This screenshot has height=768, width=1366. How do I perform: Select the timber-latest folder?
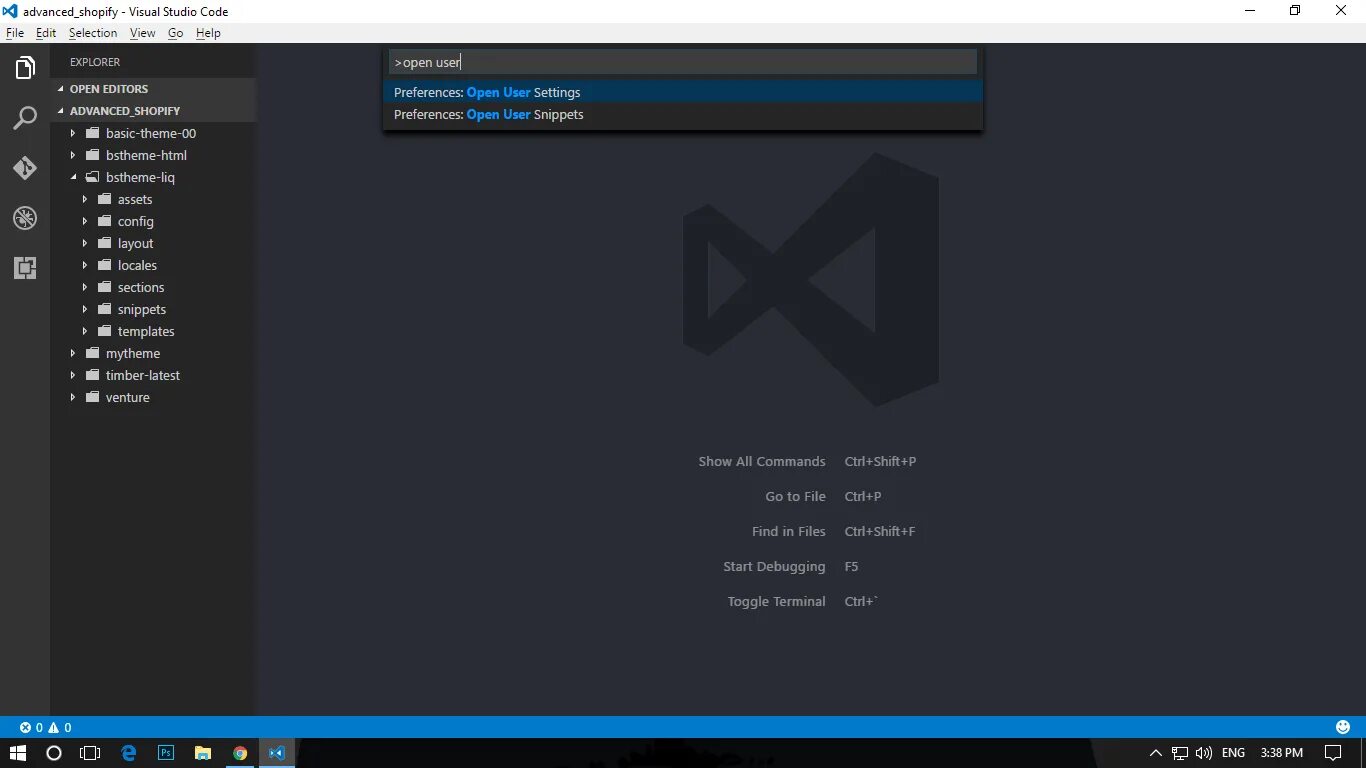pos(143,375)
